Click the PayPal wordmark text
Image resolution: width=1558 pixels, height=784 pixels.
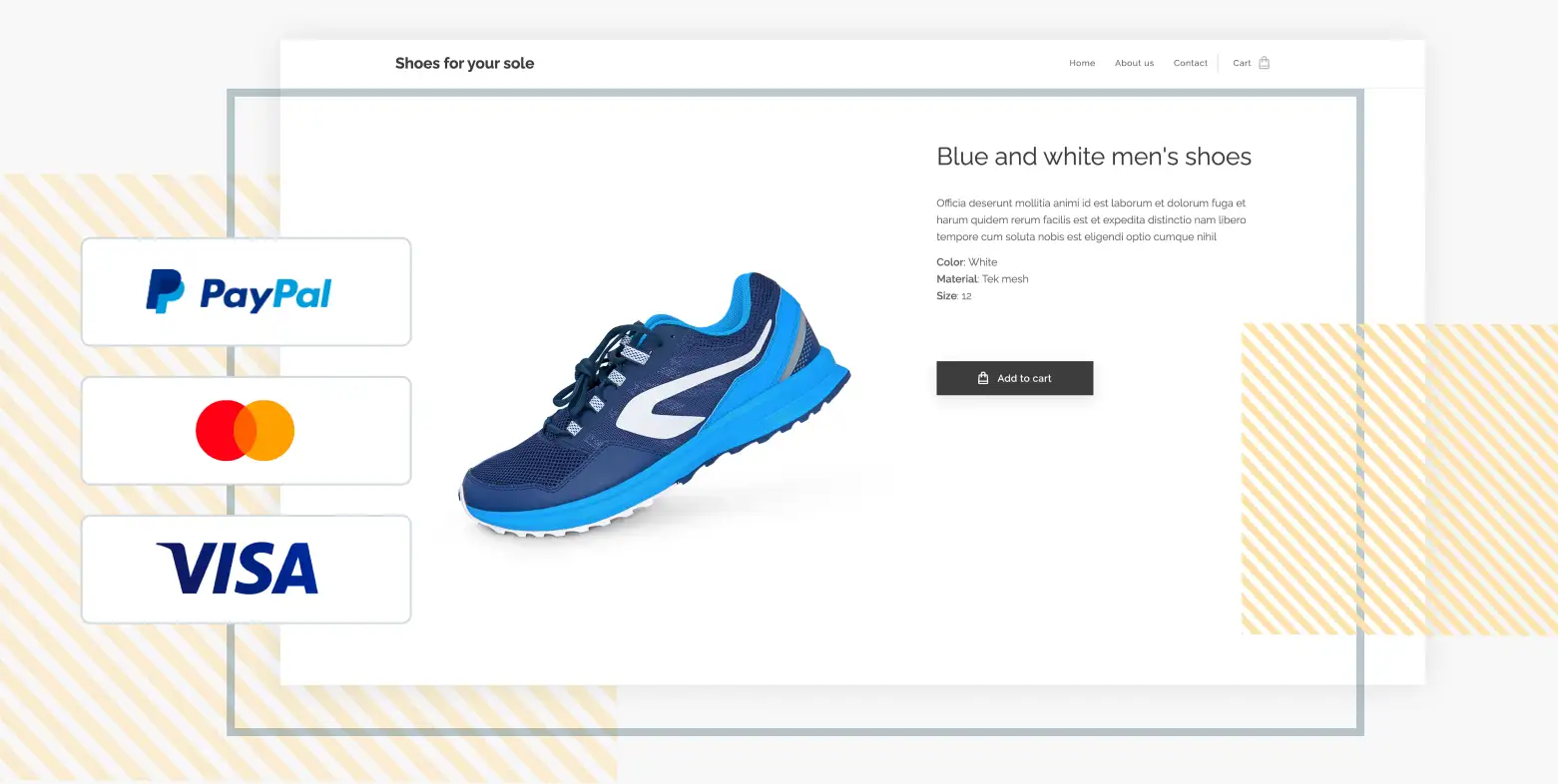pos(265,294)
